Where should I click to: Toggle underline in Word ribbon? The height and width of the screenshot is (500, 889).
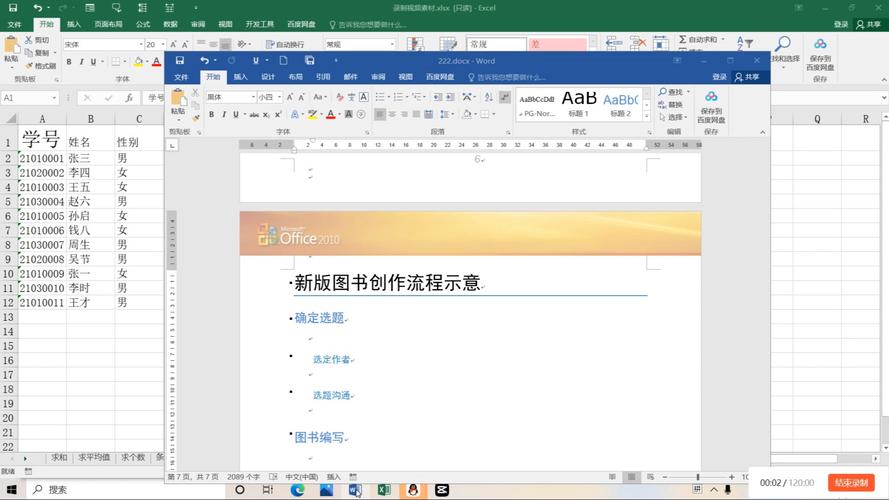(x=238, y=115)
